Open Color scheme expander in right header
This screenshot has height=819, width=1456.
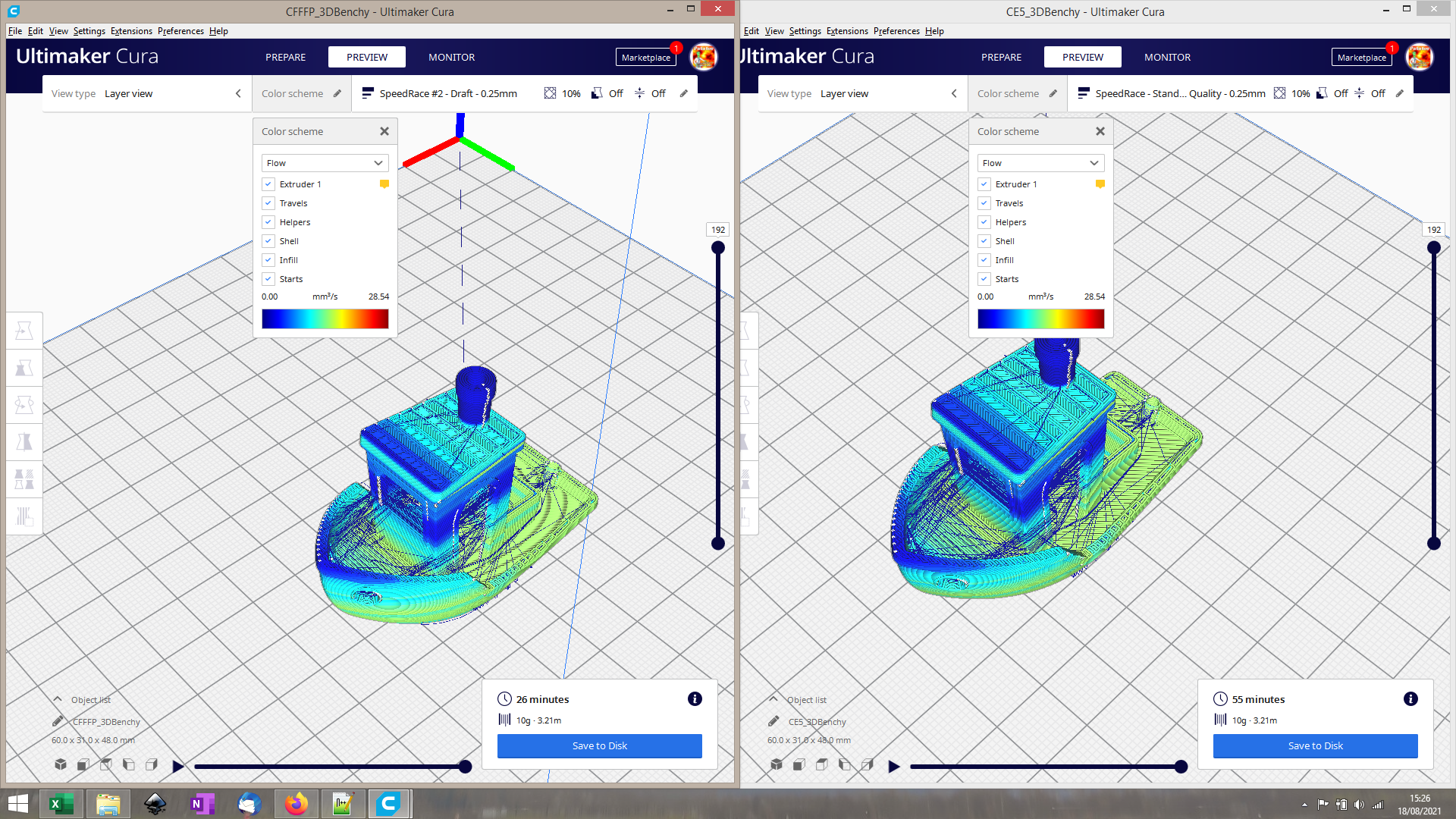click(x=1017, y=93)
